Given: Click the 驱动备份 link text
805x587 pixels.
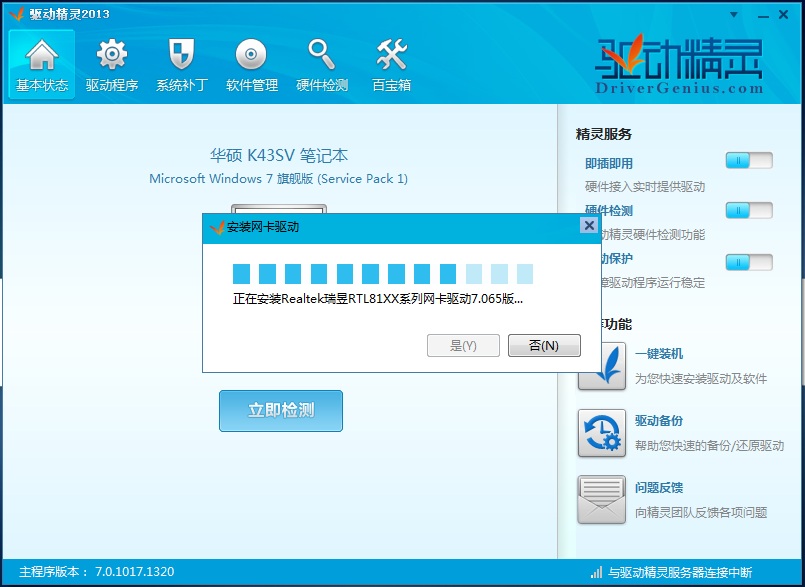Looking at the screenshot, I should point(659,421).
